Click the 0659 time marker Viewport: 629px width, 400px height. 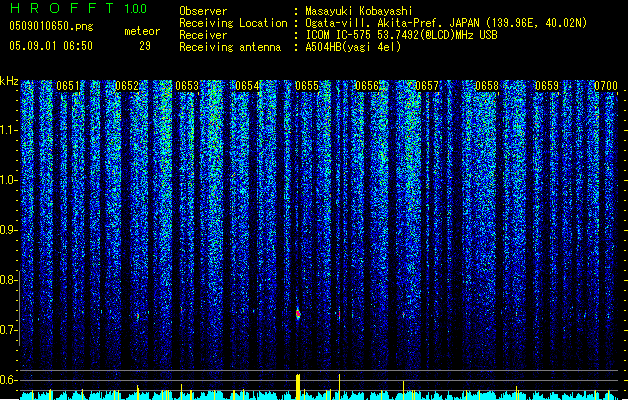click(x=547, y=86)
